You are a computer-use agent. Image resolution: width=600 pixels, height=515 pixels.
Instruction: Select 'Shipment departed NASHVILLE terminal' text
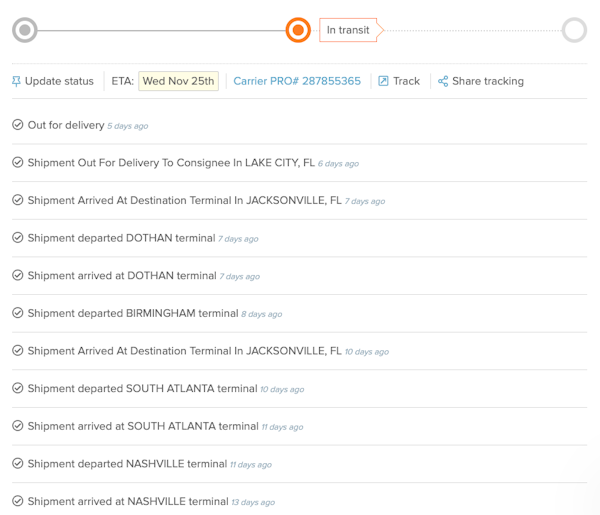coord(127,464)
